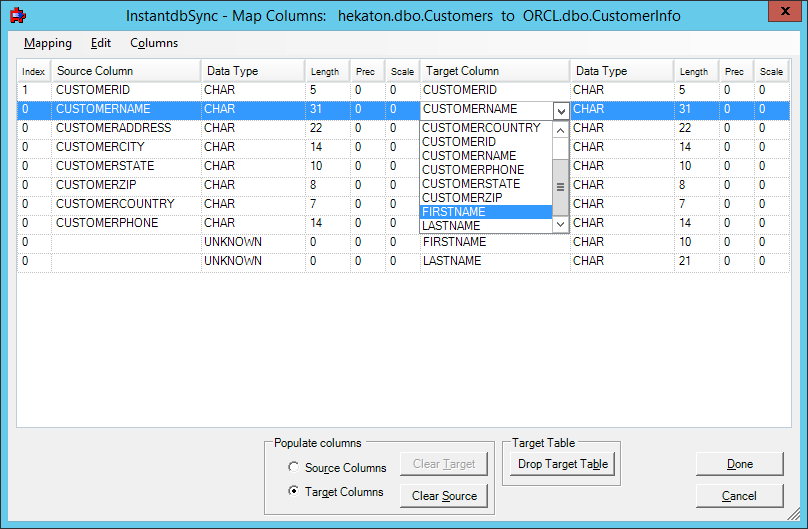
Task: Select the CUSTOMERNAME source column cell
Action: coord(126,109)
